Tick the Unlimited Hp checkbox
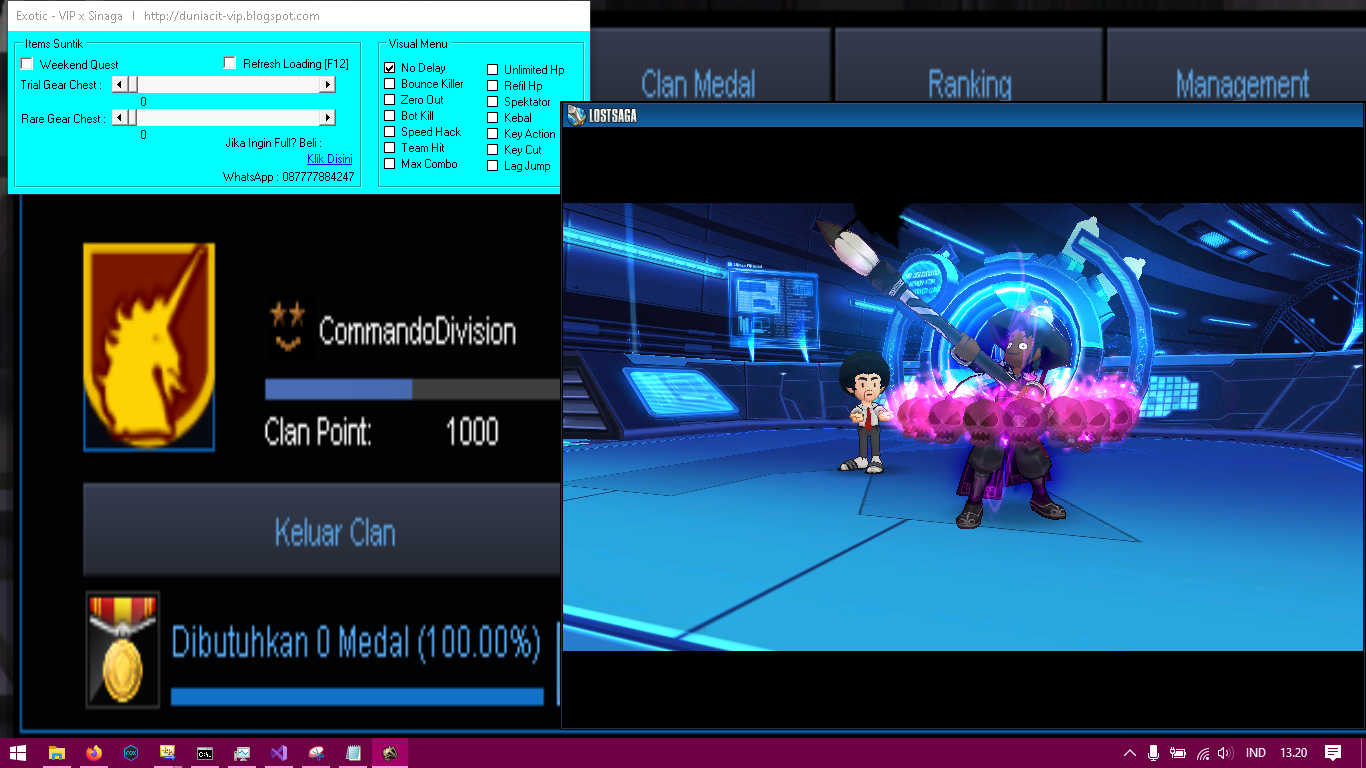The height and width of the screenshot is (768, 1366). tap(493, 70)
